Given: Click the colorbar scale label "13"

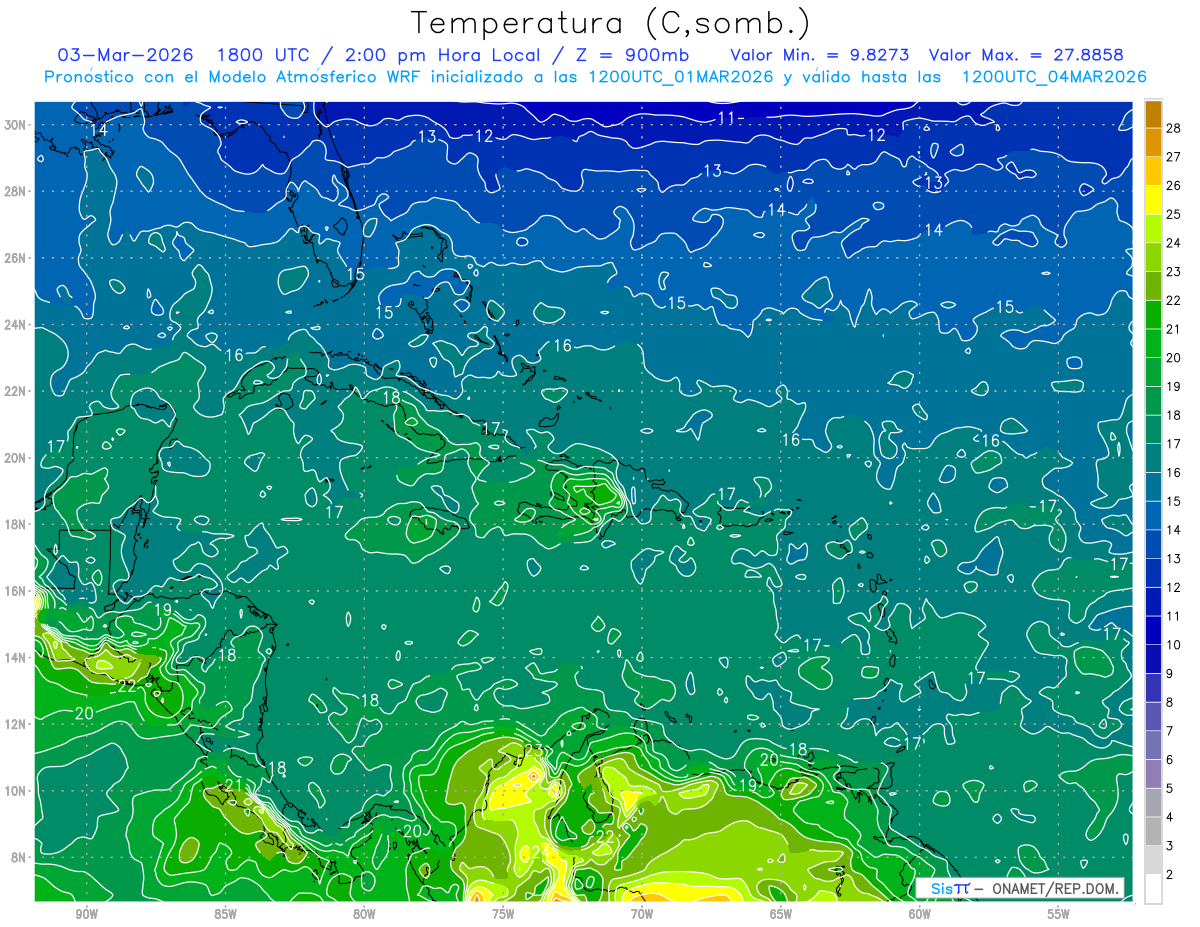Looking at the screenshot, I should (1174, 559).
